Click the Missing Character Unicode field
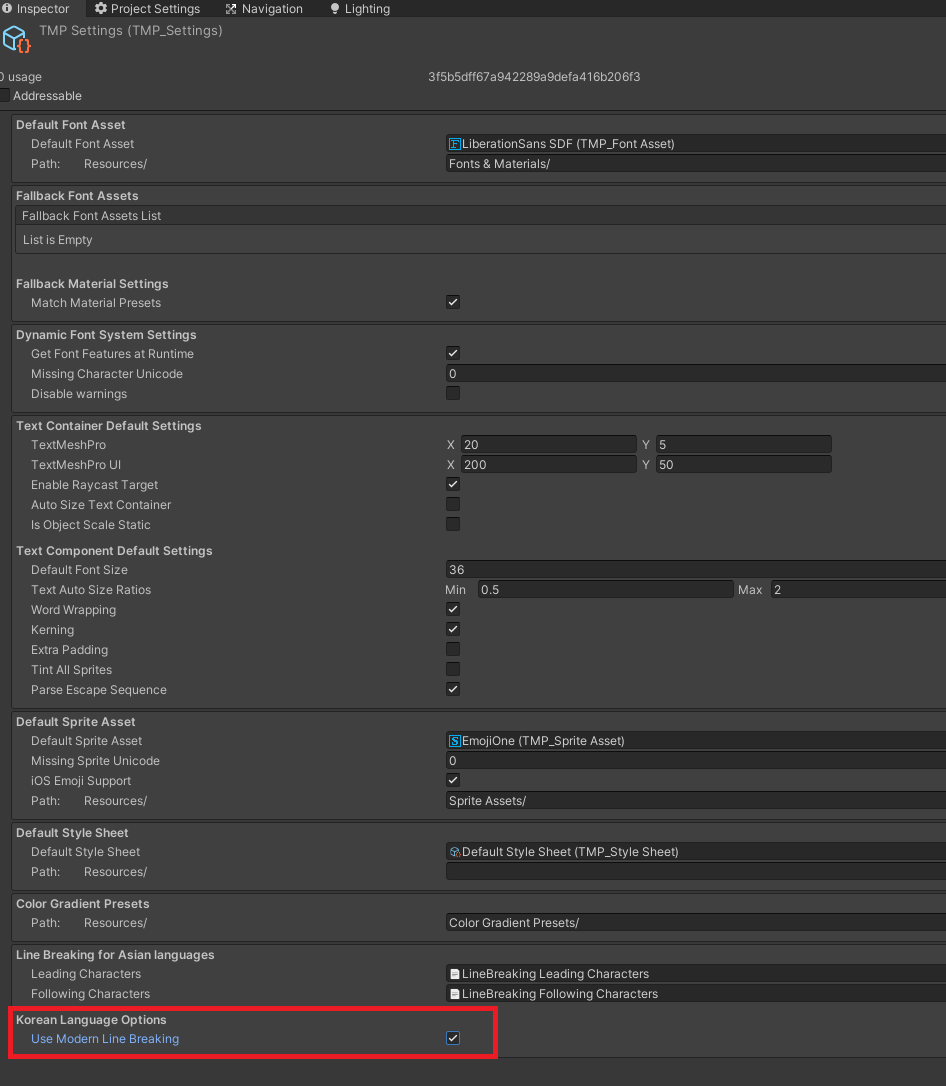The image size is (946, 1086). (696, 374)
